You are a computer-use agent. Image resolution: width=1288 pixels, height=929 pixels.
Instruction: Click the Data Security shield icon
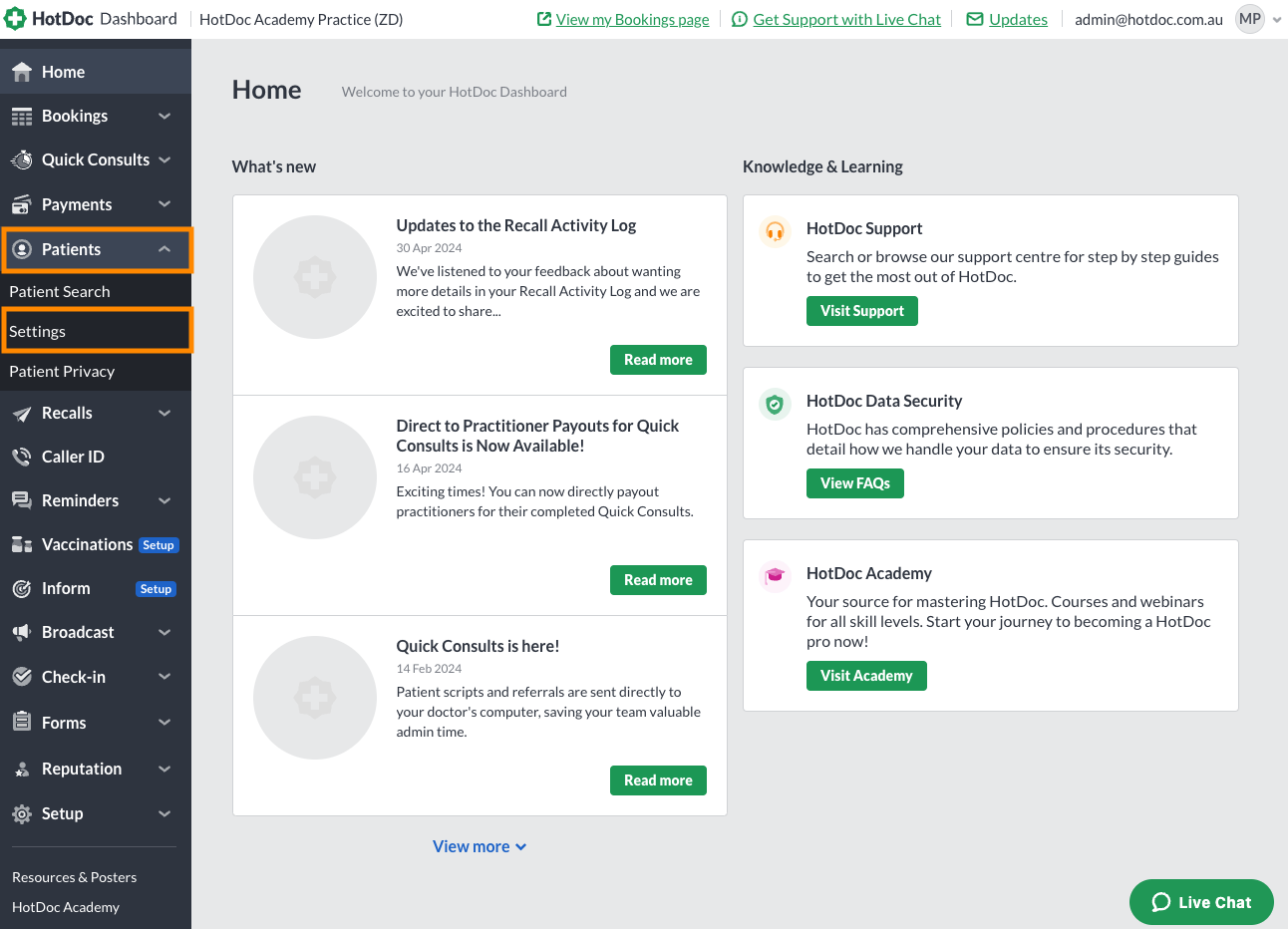775,404
